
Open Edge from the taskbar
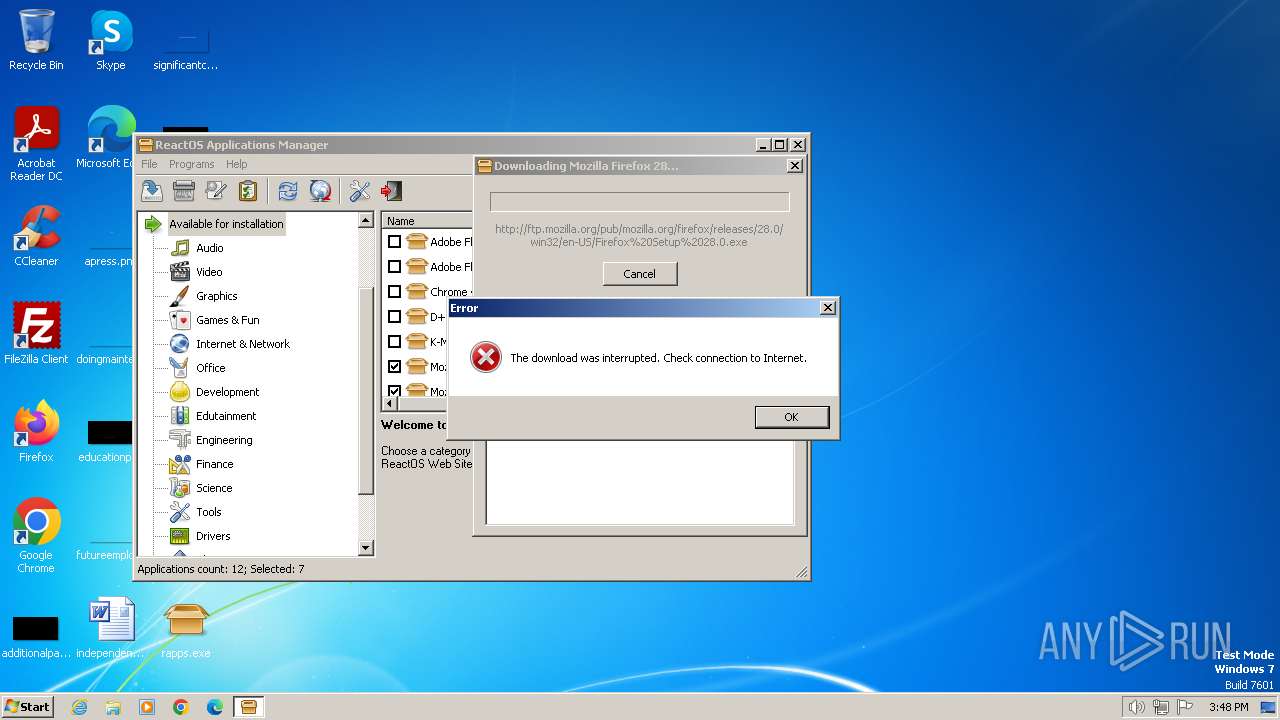click(215, 707)
